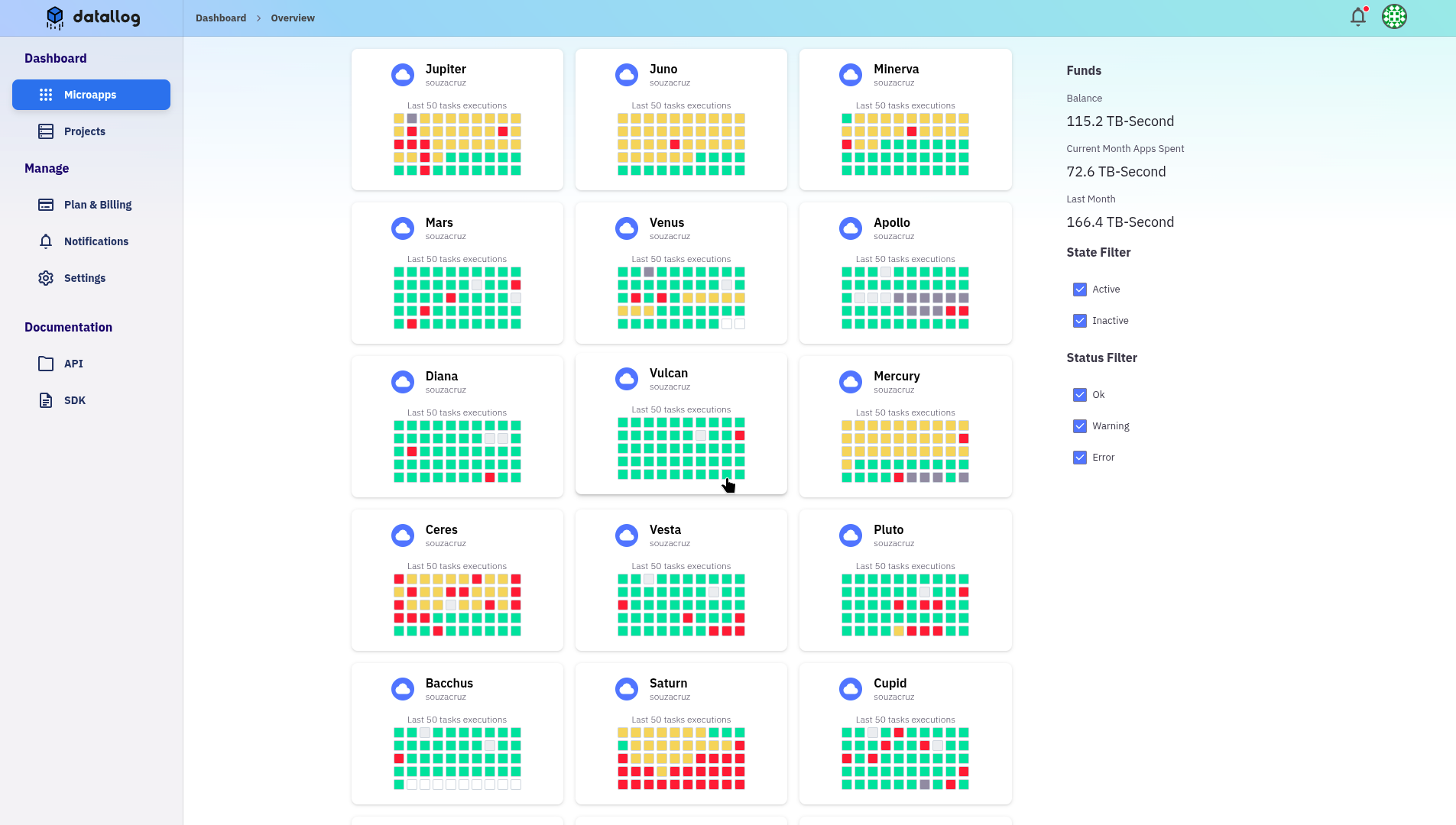Click the notifications bell in top bar
This screenshot has height=825, width=1456.
click(x=1357, y=17)
